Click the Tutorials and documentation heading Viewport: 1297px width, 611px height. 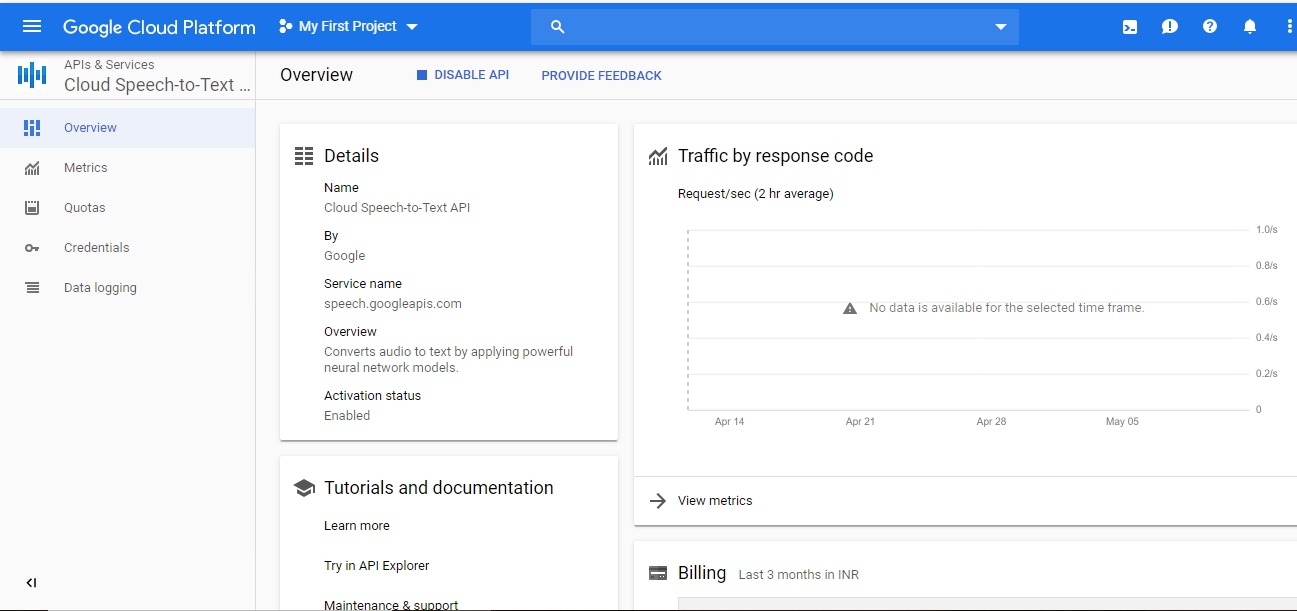pyautogui.click(x=439, y=488)
